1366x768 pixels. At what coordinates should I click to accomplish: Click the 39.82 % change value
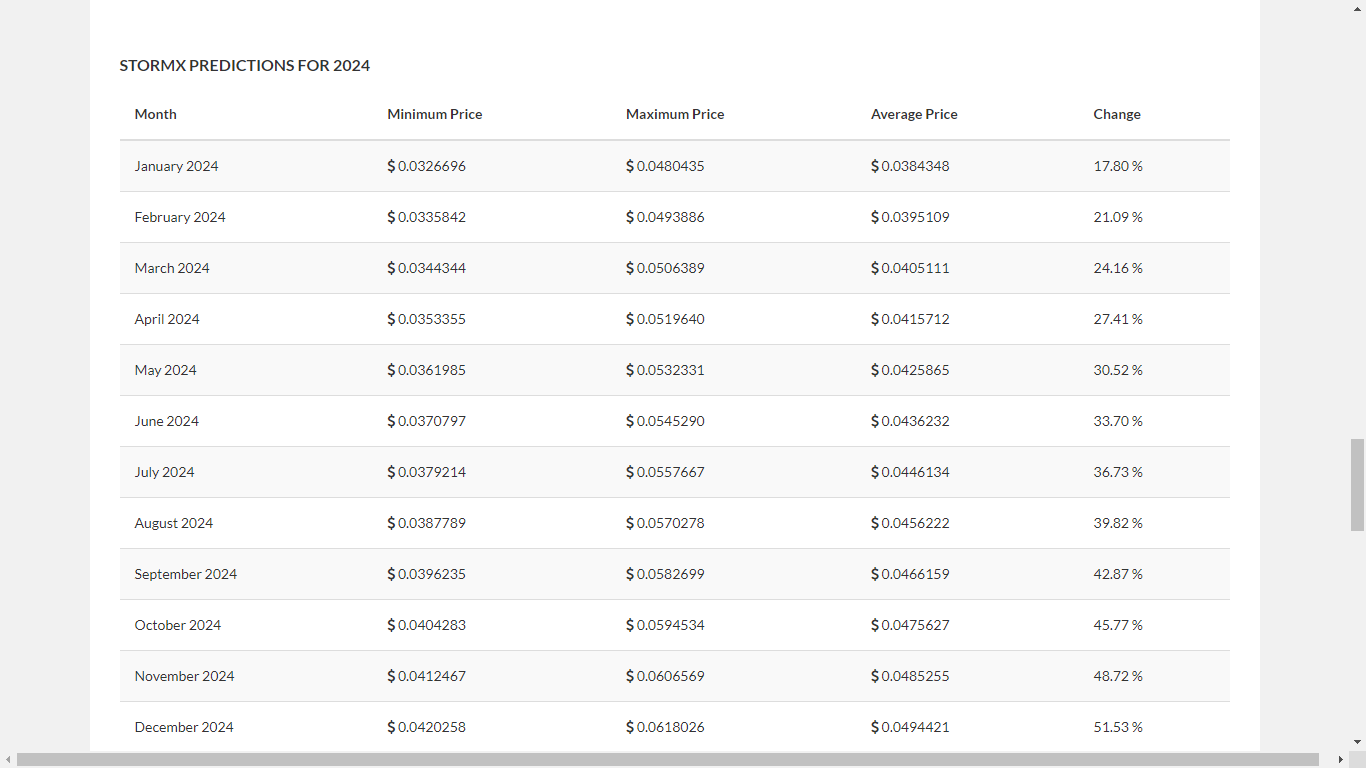1118,523
